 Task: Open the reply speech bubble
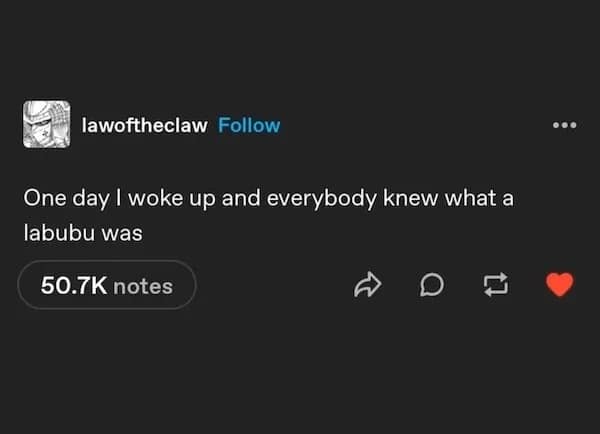point(431,286)
